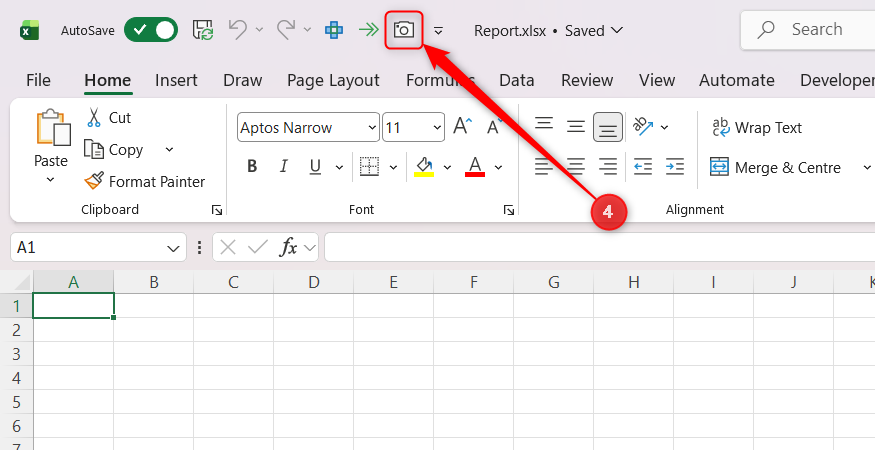This screenshot has height=450, width=875.
Task: Click Merge & Centre button
Action: click(x=776, y=167)
